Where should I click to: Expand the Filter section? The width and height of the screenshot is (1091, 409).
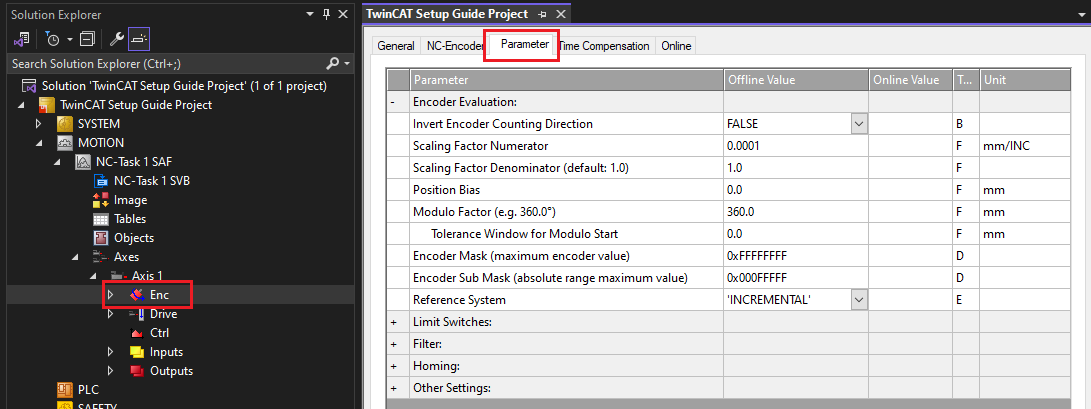coord(393,344)
